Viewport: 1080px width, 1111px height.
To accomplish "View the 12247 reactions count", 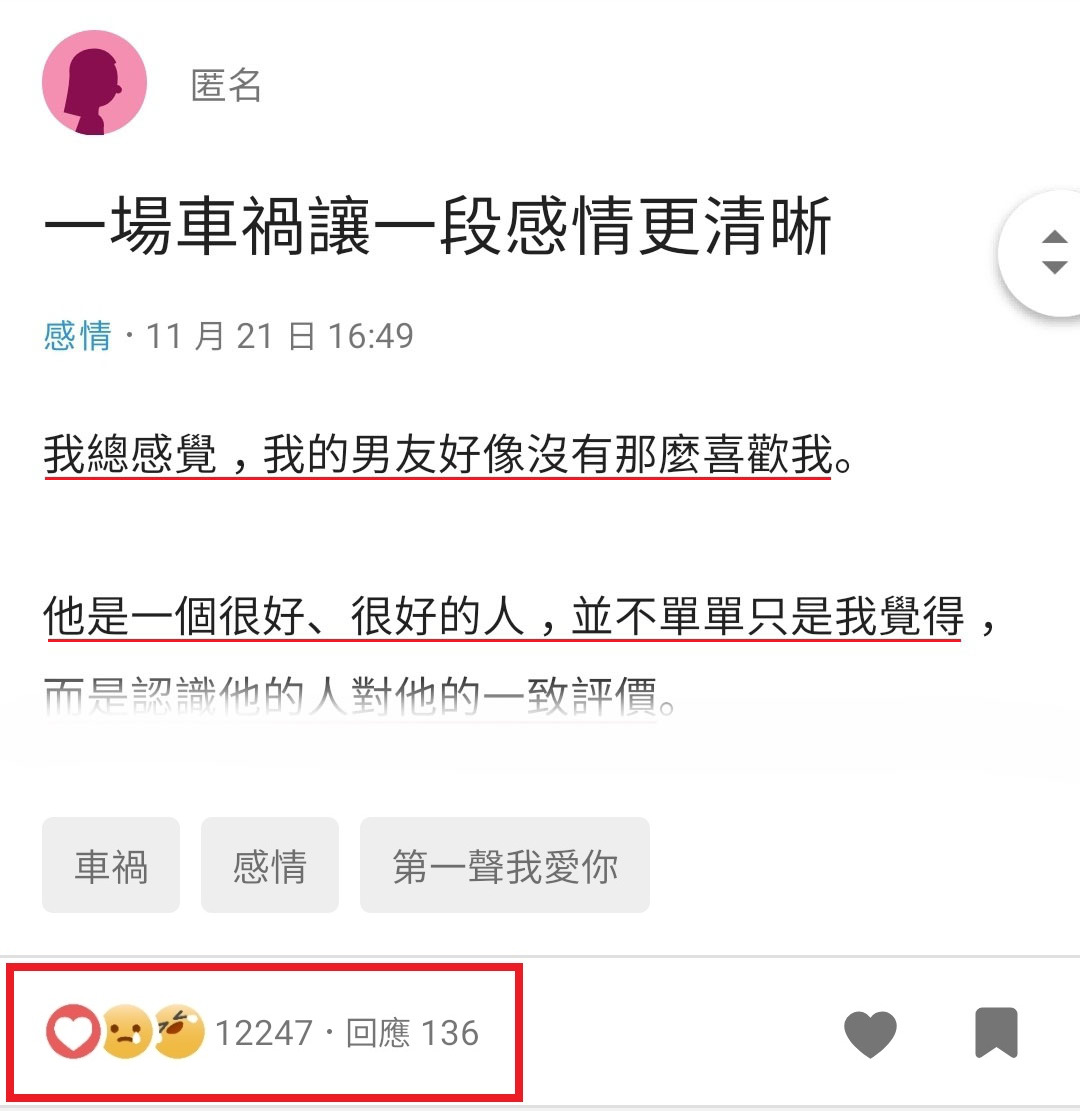I will [264, 1033].
